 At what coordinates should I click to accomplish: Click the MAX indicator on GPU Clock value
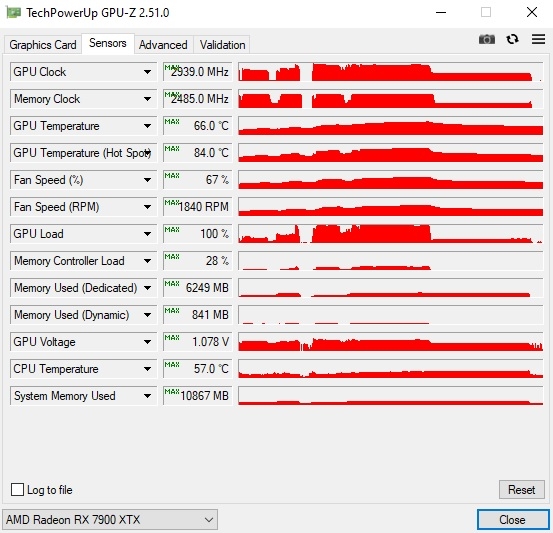[172, 67]
